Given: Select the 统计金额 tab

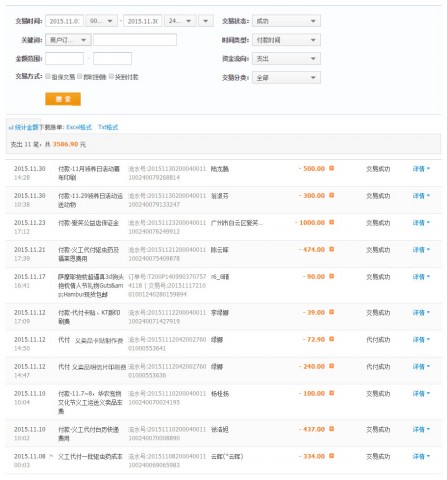Looking at the screenshot, I should click(23, 127).
